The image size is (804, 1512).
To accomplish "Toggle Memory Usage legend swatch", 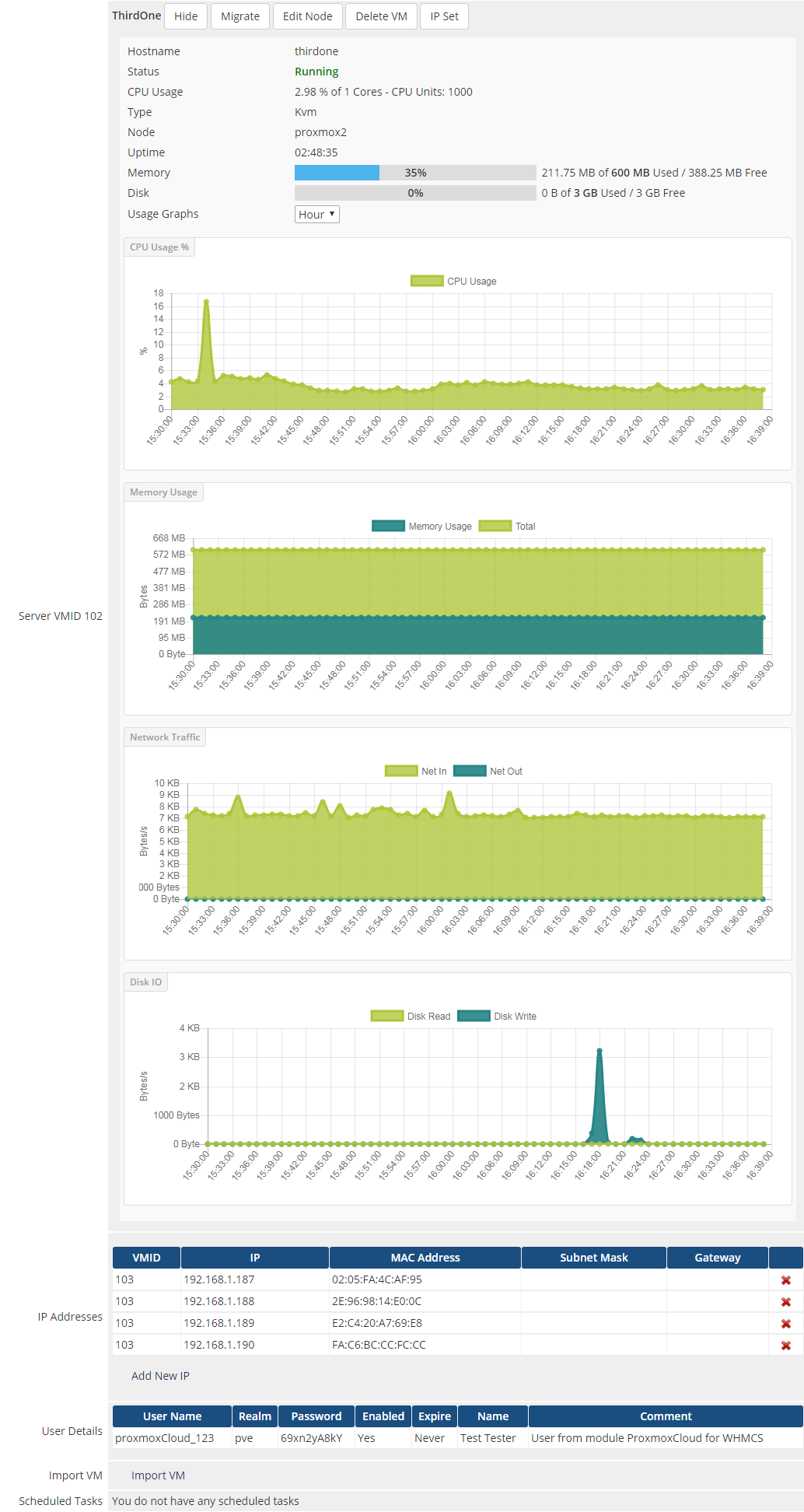I will pyautogui.click(x=389, y=526).
